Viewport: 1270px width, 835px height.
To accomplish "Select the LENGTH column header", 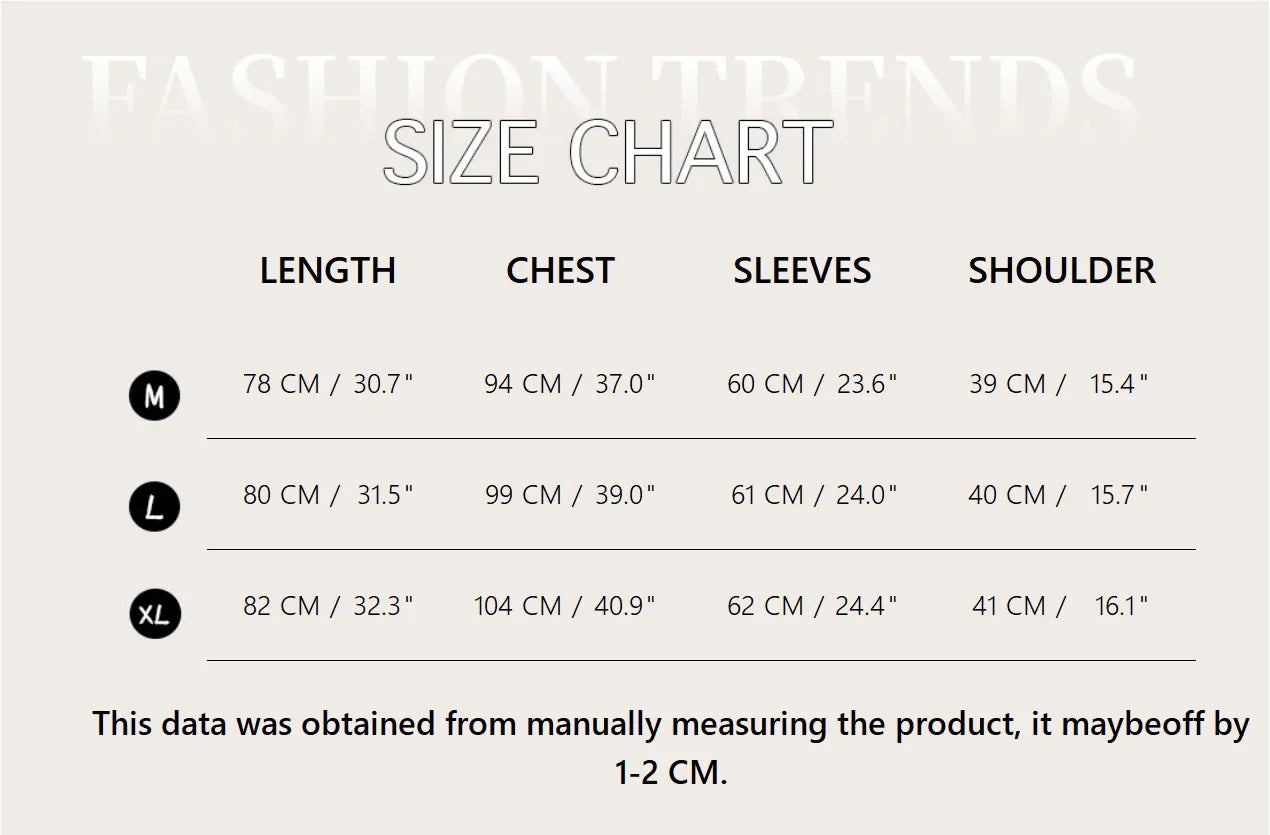I will click(x=328, y=271).
